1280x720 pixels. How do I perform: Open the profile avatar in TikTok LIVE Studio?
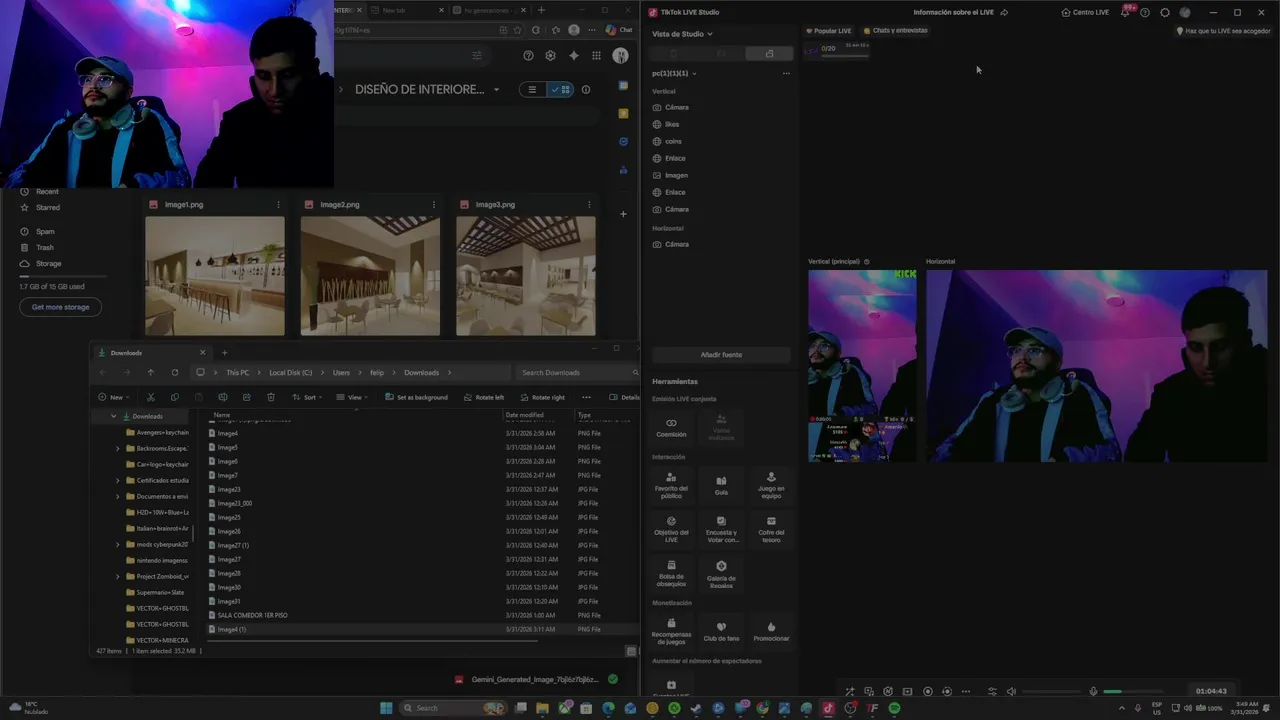click(1185, 12)
